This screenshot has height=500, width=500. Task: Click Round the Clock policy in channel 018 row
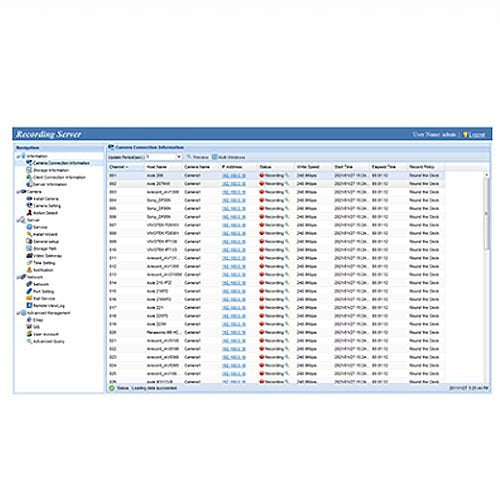(424, 316)
